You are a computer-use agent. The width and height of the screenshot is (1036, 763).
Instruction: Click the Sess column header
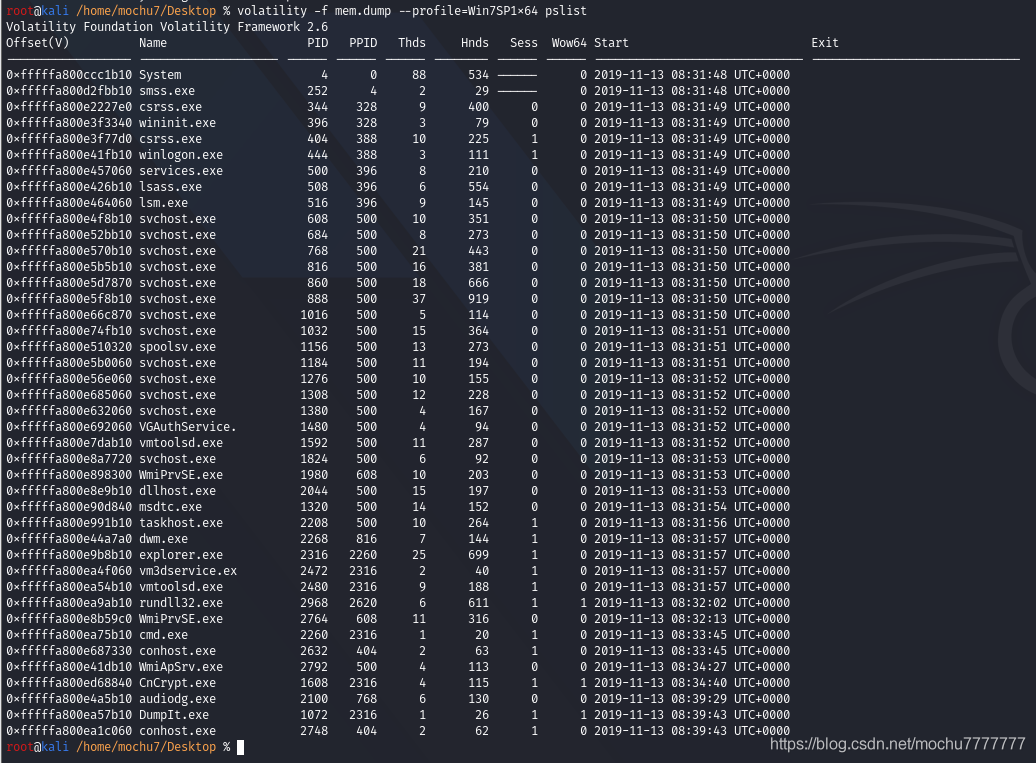pyautogui.click(x=523, y=43)
